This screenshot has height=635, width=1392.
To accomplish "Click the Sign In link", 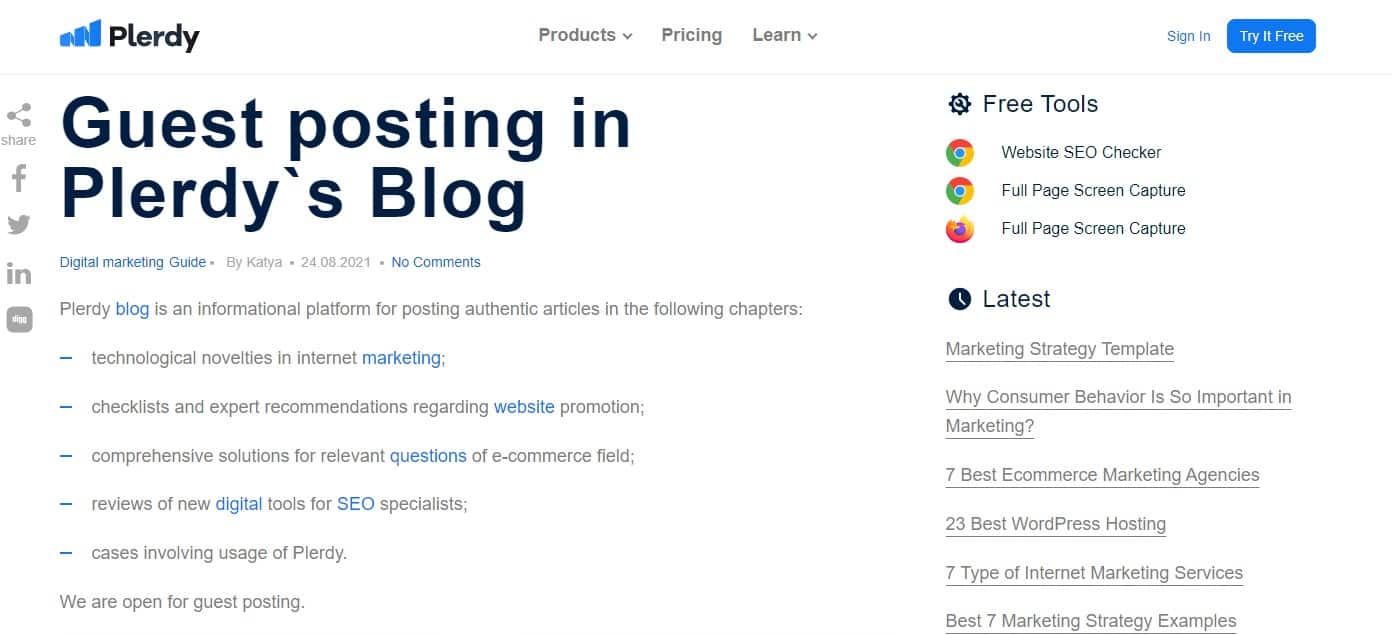I will pos(1188,36).
